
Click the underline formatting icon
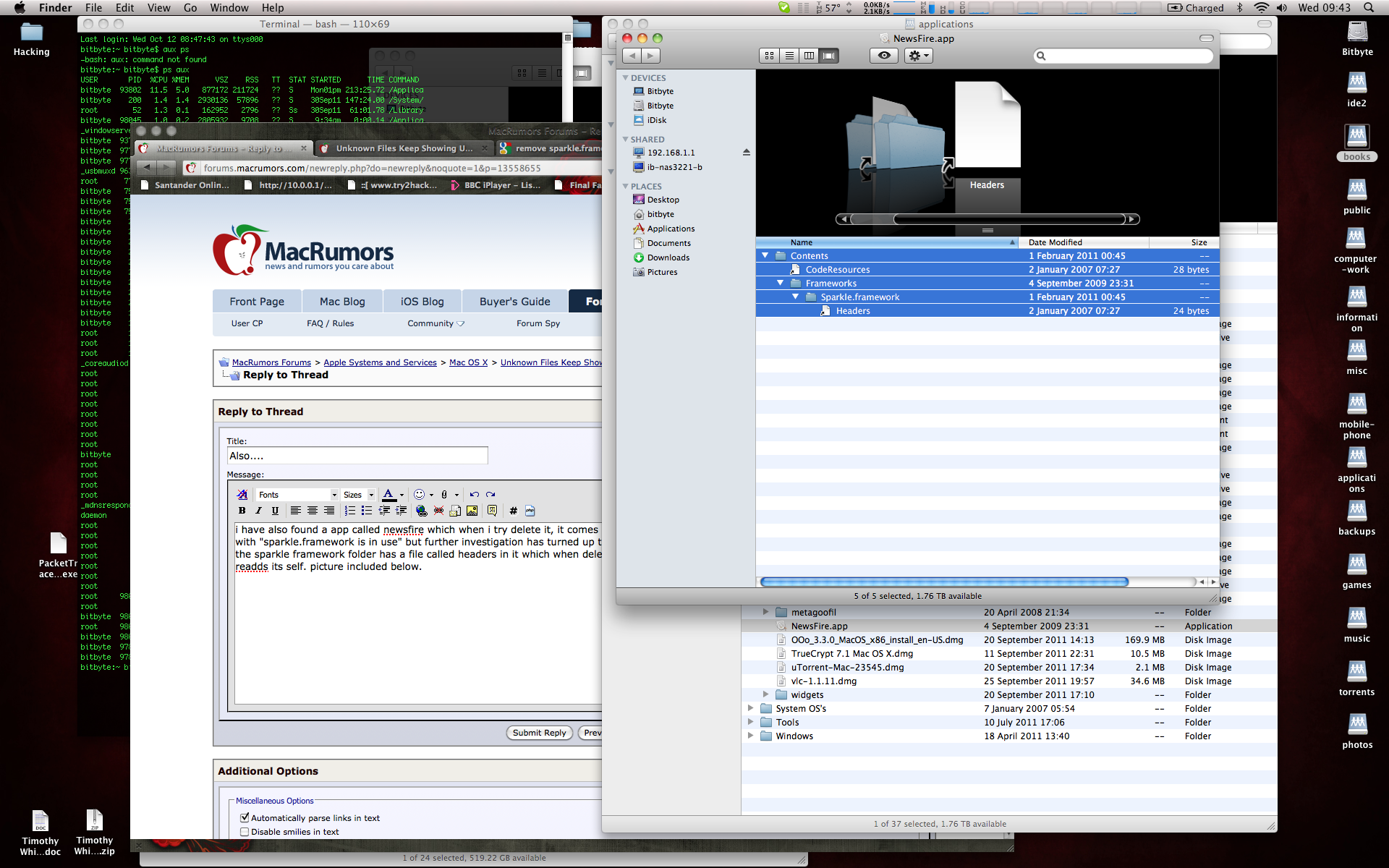275,511
